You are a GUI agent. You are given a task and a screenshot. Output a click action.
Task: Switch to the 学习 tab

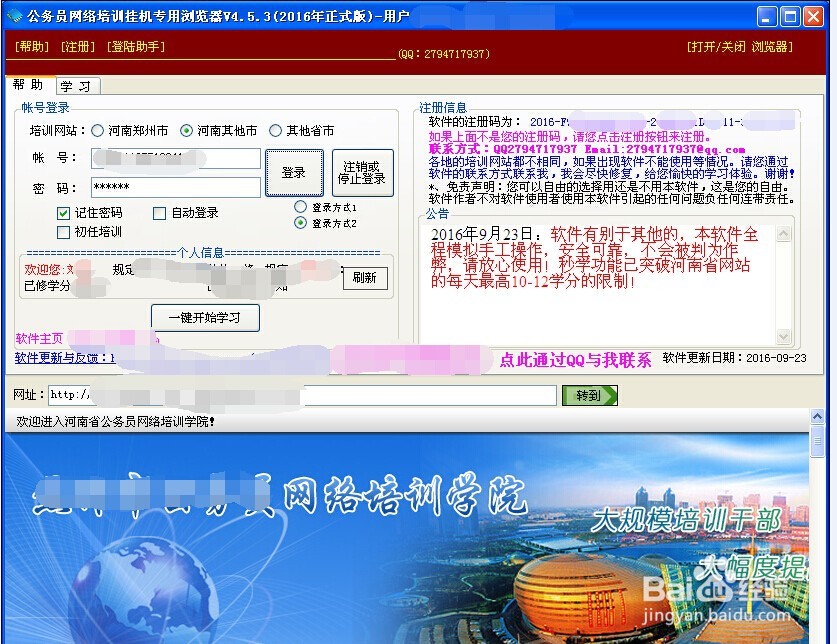click(x=77, y=86)
